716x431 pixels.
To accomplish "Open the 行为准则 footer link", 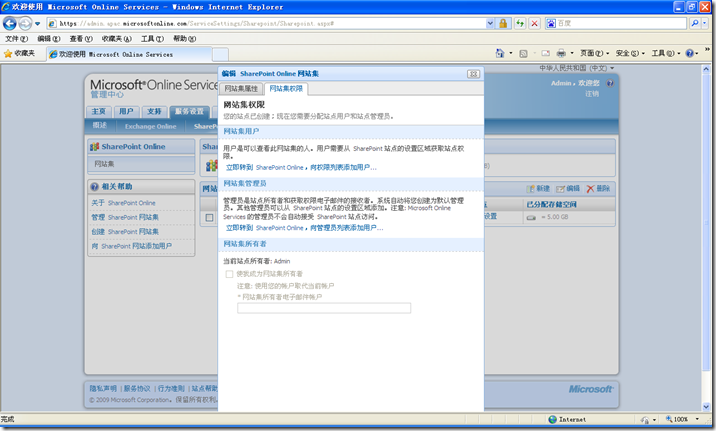I will 171,389.
